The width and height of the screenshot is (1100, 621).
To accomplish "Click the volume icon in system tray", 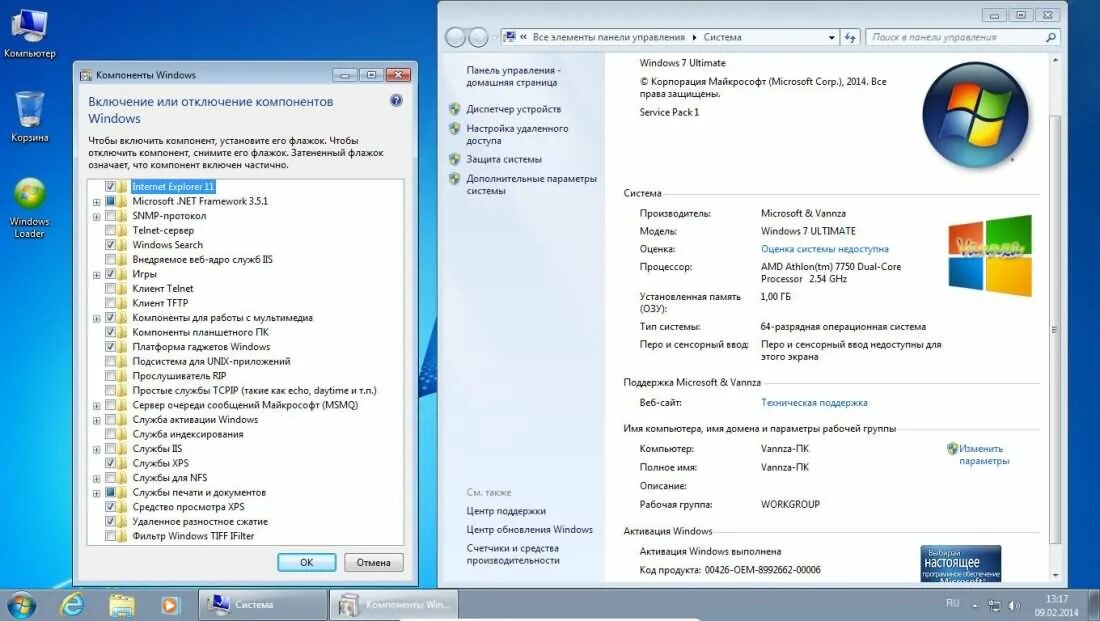I will coord(1014,605).
